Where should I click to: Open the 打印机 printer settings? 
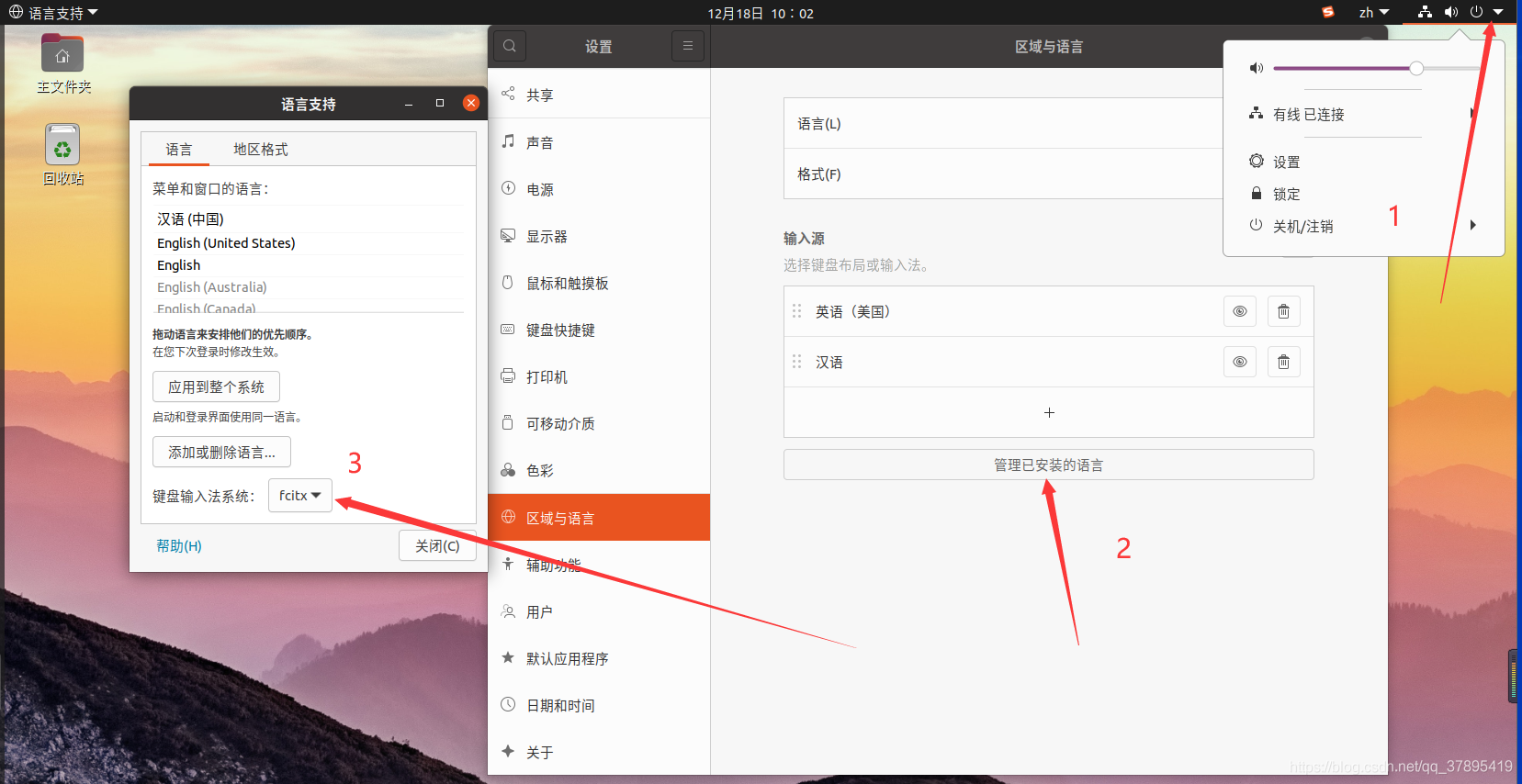pos(599,376)
